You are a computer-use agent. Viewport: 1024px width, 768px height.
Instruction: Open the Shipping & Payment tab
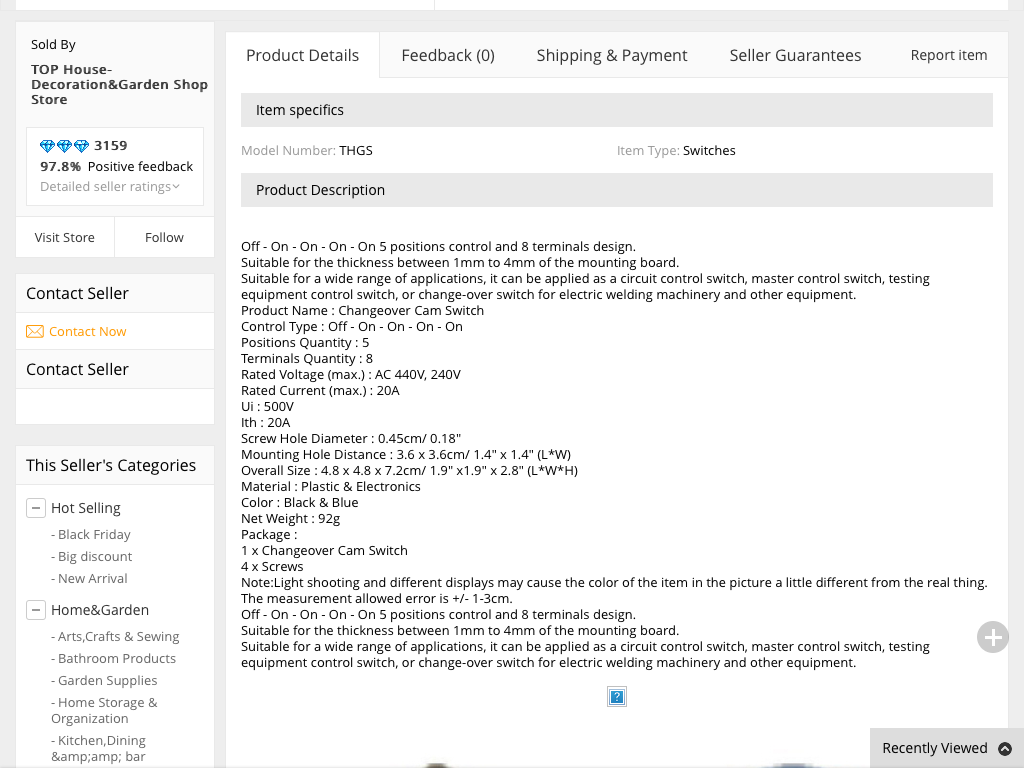(611, 56)
